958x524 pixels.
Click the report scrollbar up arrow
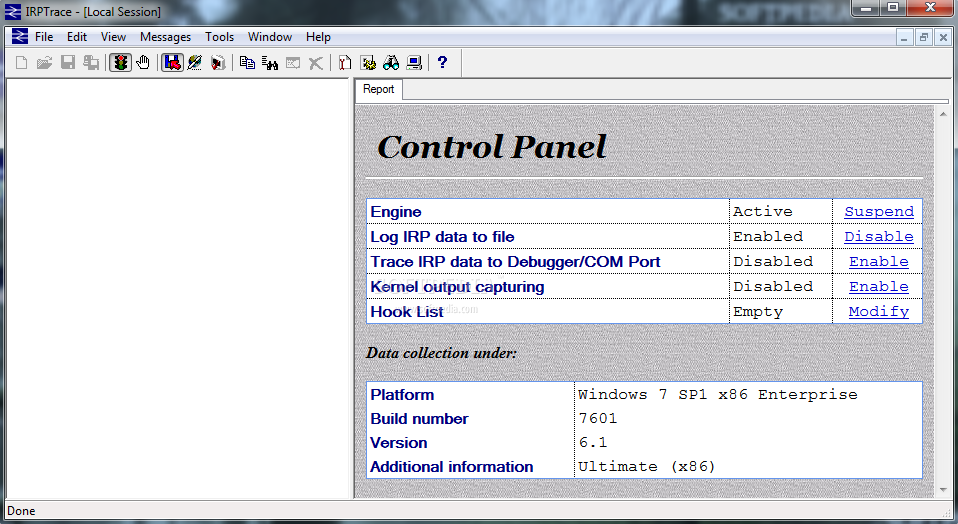coord(943,114)
